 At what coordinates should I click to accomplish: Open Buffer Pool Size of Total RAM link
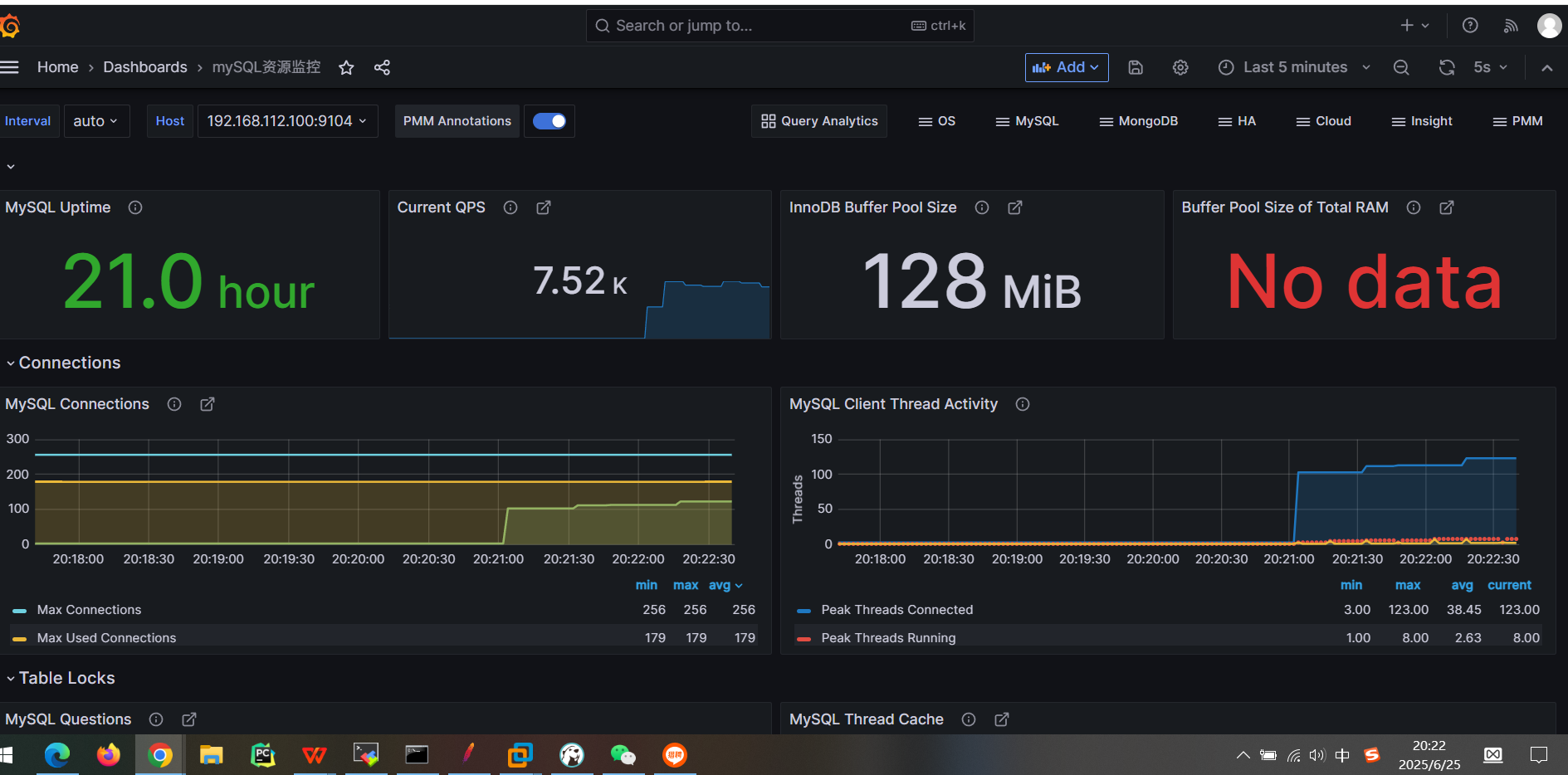pyautogui.click(x=1447, y=207)
